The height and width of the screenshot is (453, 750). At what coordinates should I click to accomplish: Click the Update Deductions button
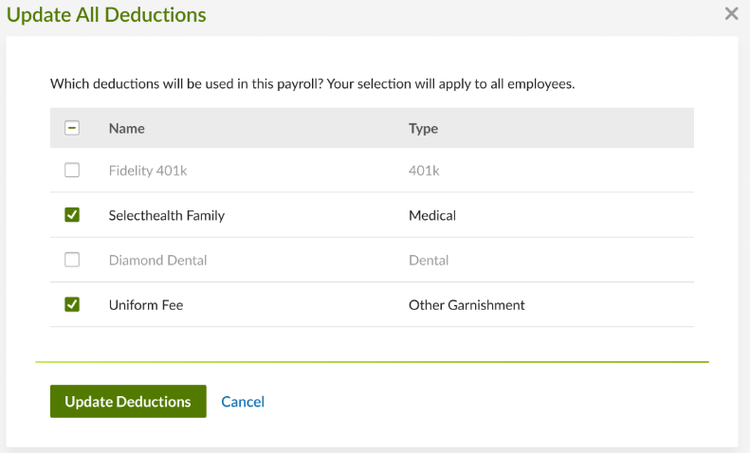coord(128,401)
